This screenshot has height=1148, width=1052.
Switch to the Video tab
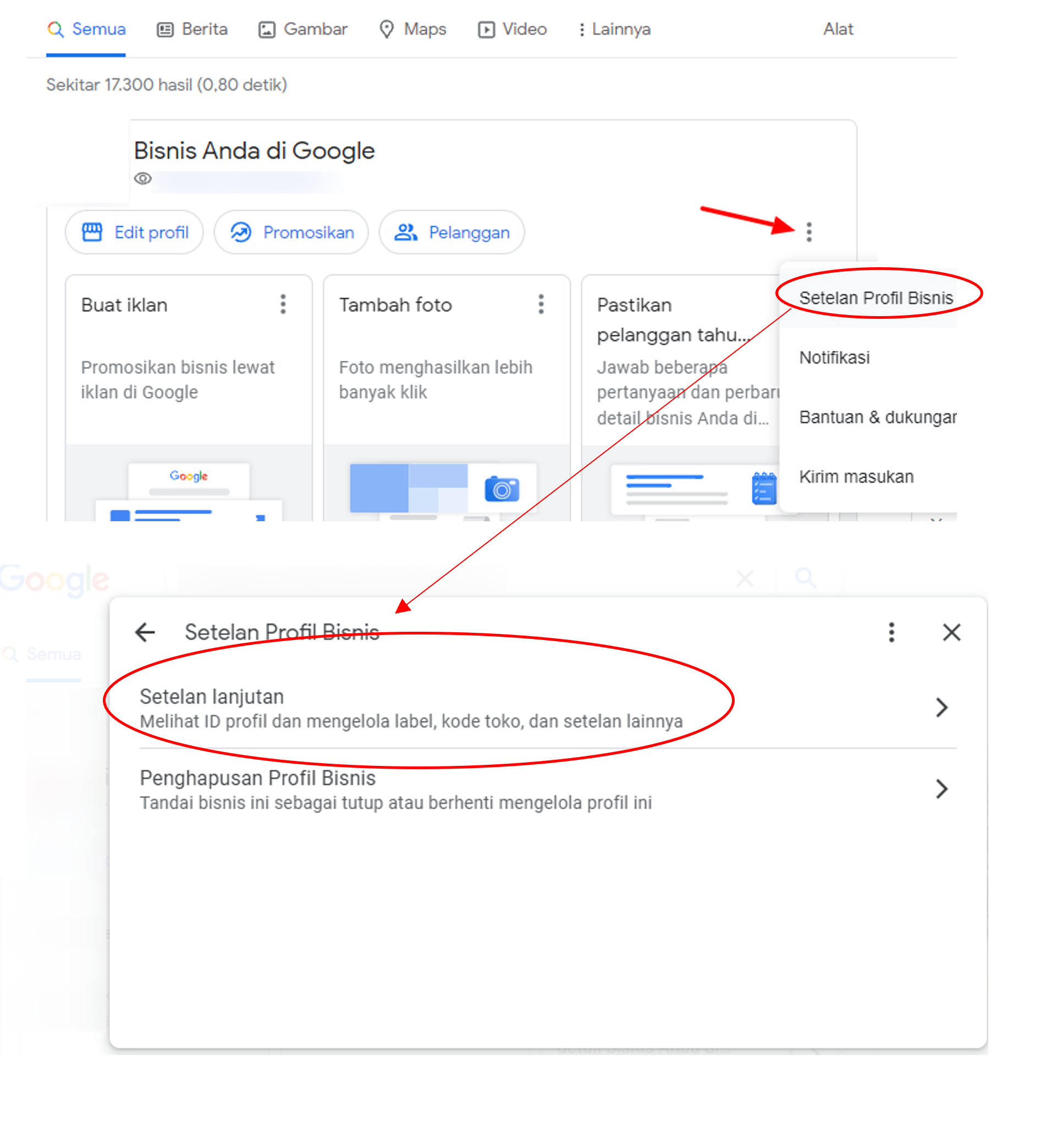coord(512,29)
